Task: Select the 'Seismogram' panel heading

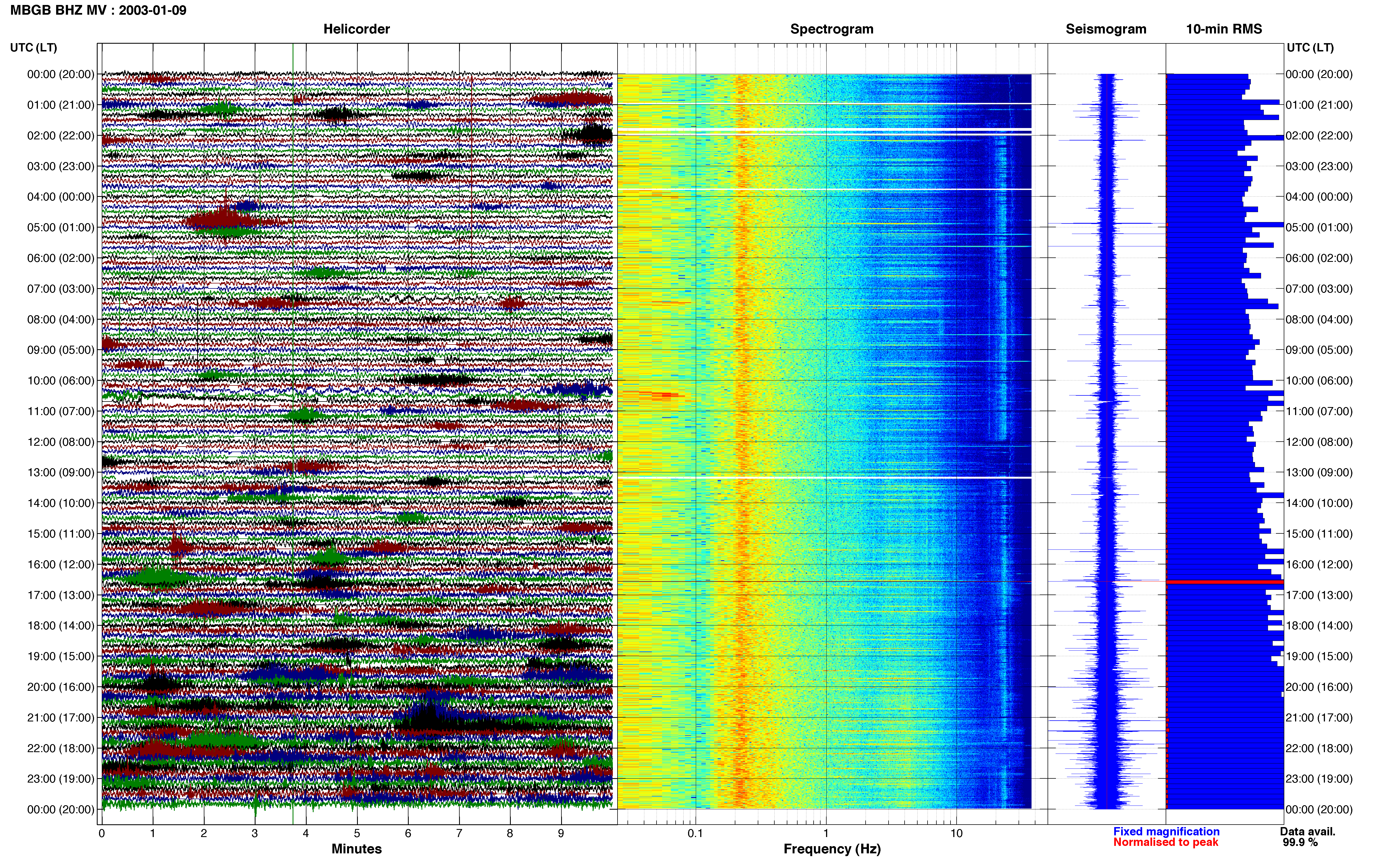Action: [x=1106, y=29]
